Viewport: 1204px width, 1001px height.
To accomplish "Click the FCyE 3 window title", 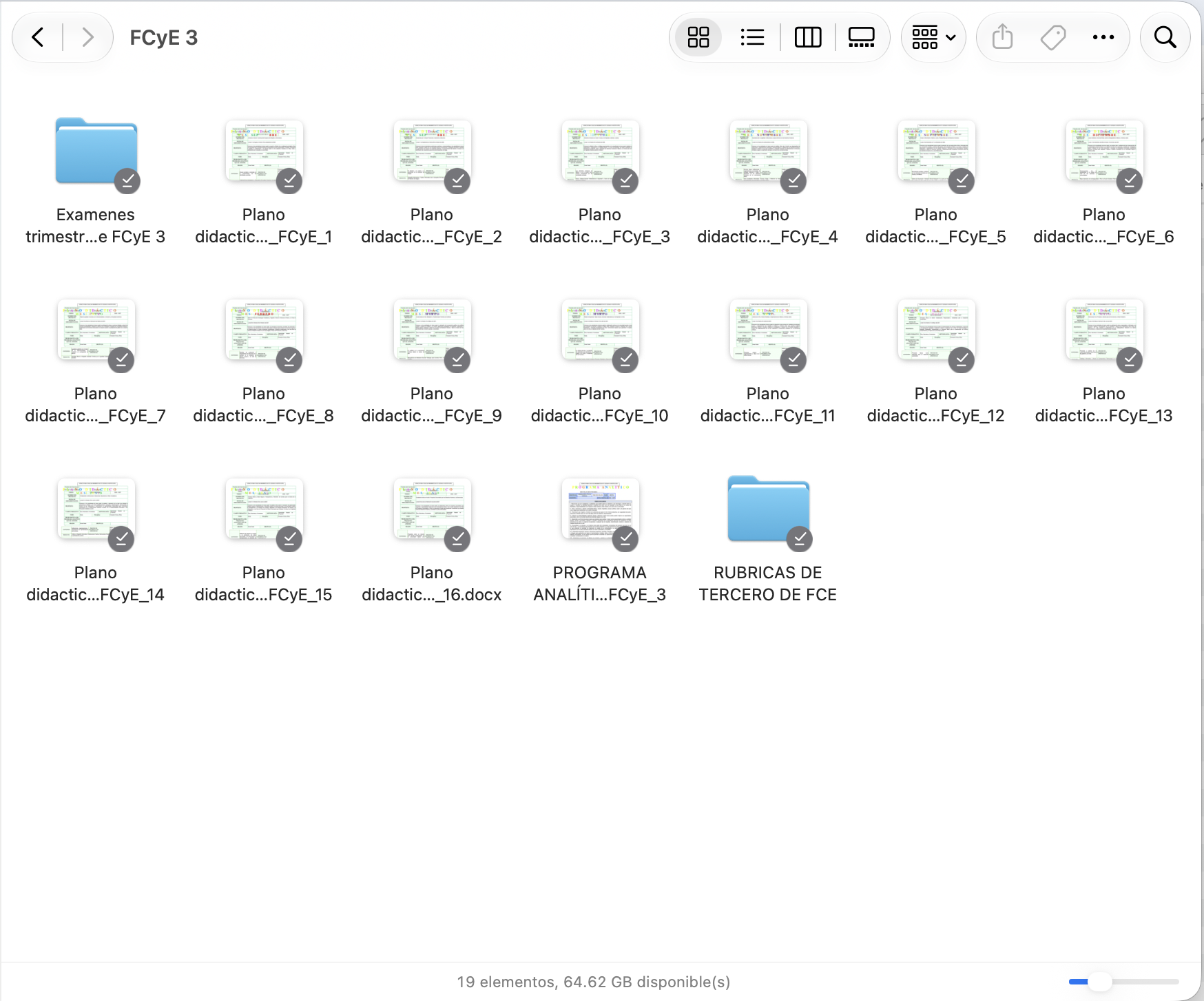I will tap(164, 37).
